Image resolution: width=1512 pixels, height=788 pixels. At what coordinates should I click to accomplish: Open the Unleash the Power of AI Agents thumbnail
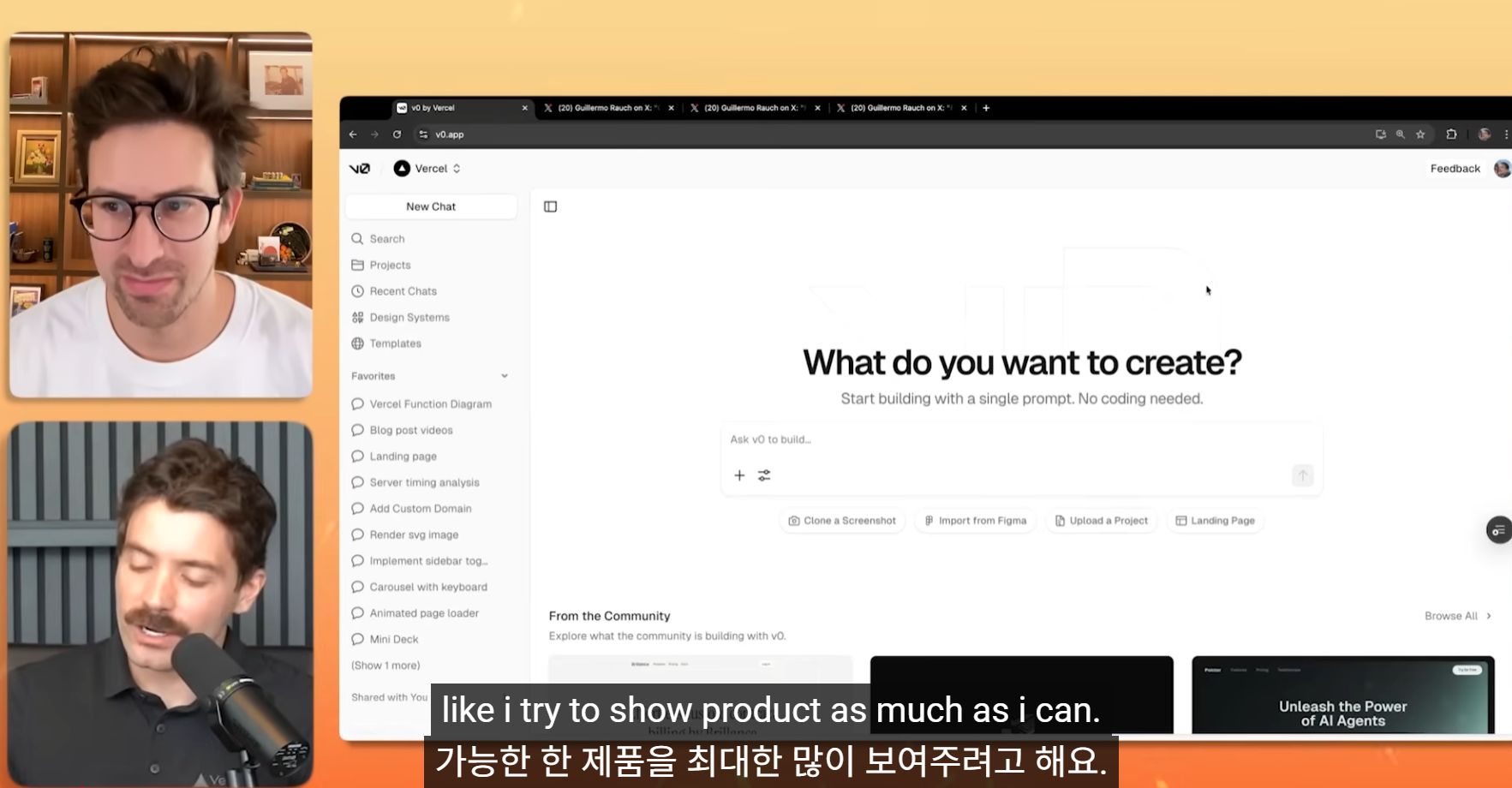[x=1342, y=695]
